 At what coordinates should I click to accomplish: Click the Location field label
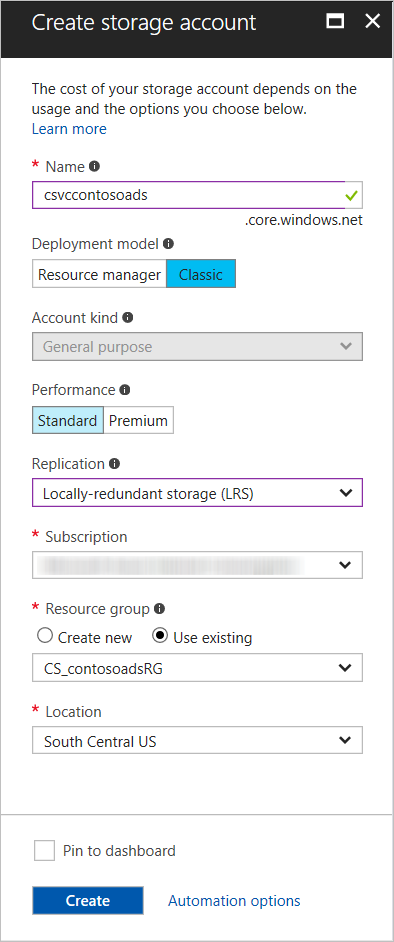73,711
